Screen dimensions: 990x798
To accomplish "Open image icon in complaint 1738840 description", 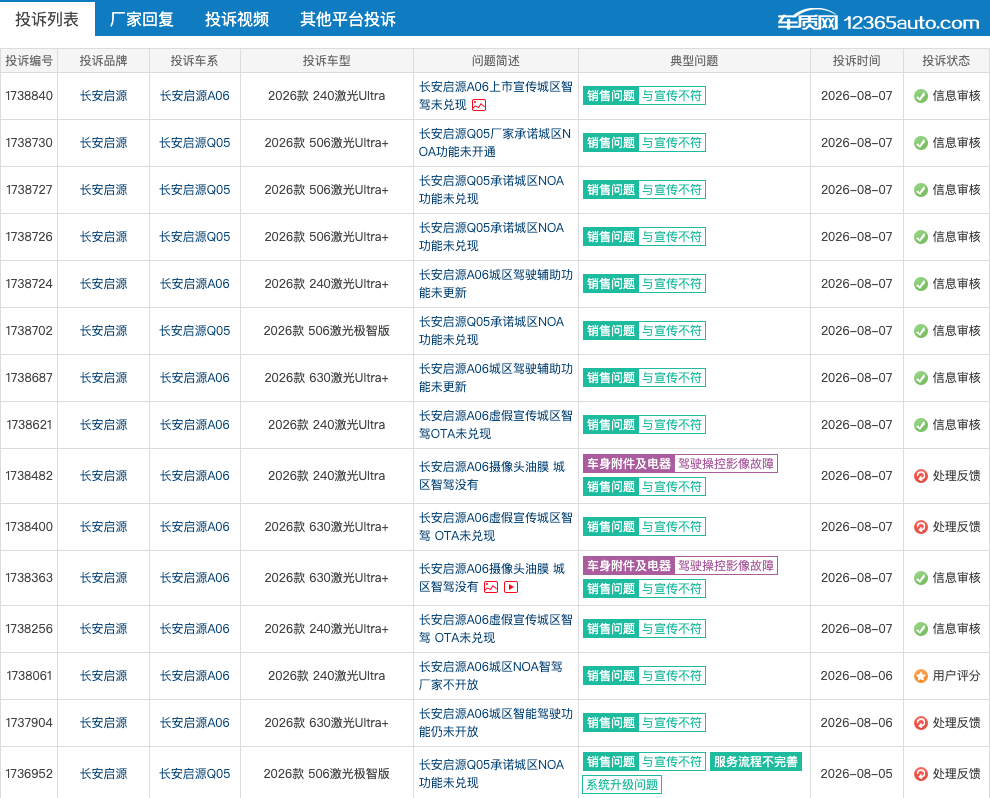I will tap(479, 105).
